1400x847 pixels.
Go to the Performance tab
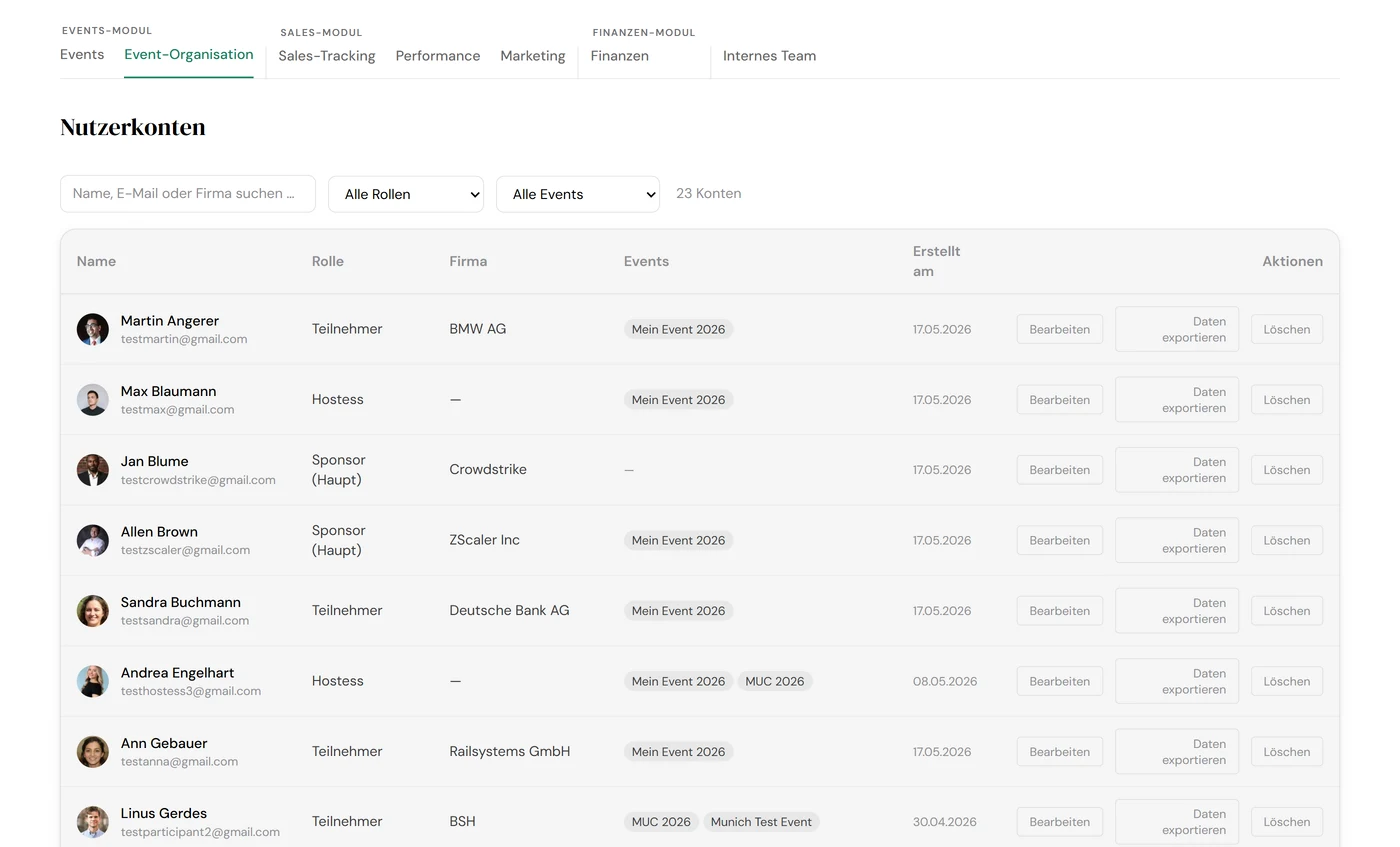(438, 56)
